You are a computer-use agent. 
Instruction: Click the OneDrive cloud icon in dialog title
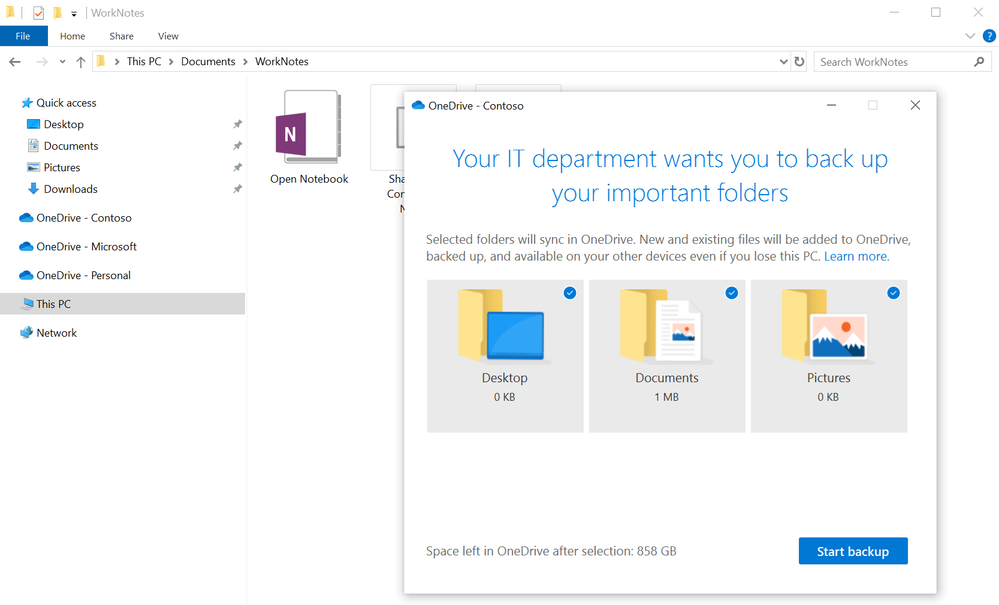tap(418, 105)
